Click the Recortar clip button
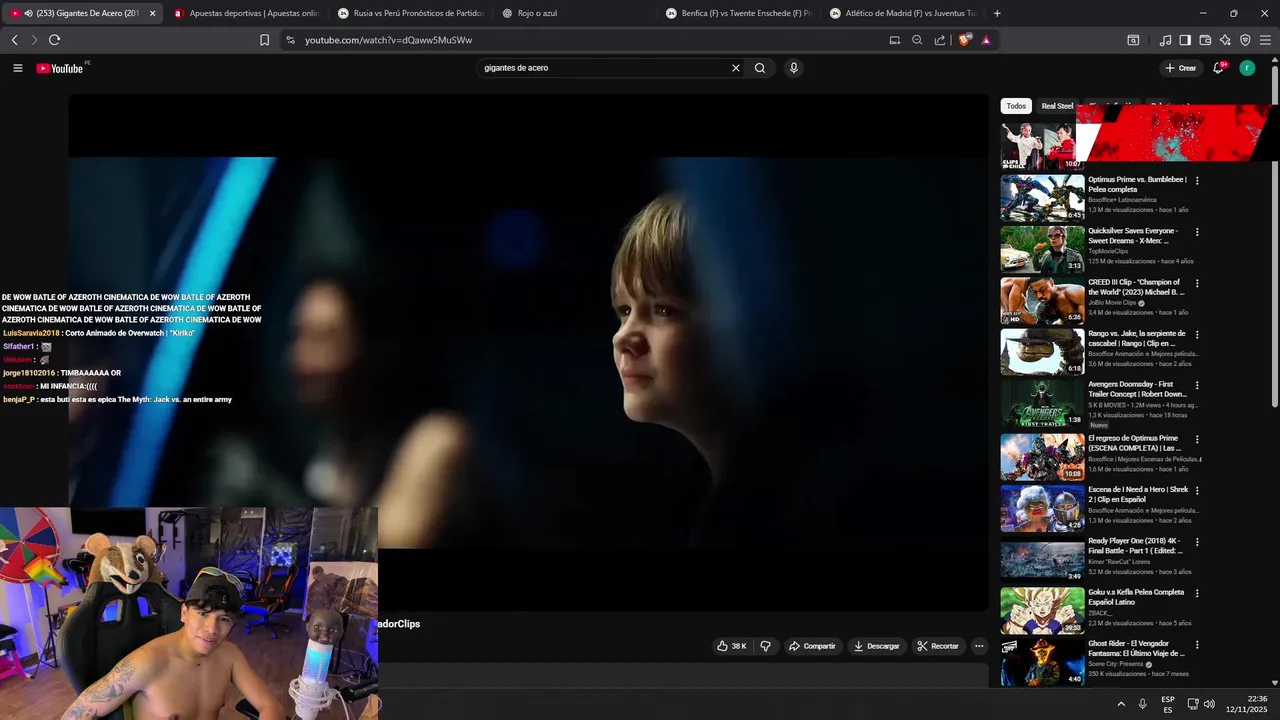Screen dimensions: 1280x720 click(x=938, y=646)
